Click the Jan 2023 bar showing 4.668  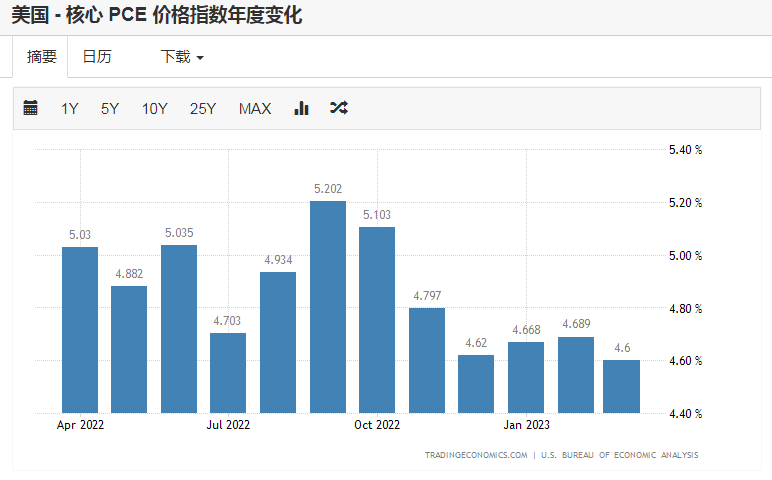point(526,377)
